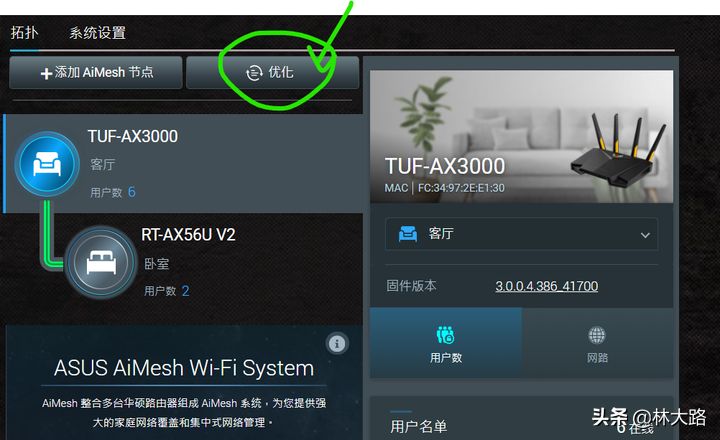Image resolution: width=720 pixels, height=440 pixels.
Task: Select the 用户数 tab in device panel
Action: pyautogui.click(x=446, y=343)
